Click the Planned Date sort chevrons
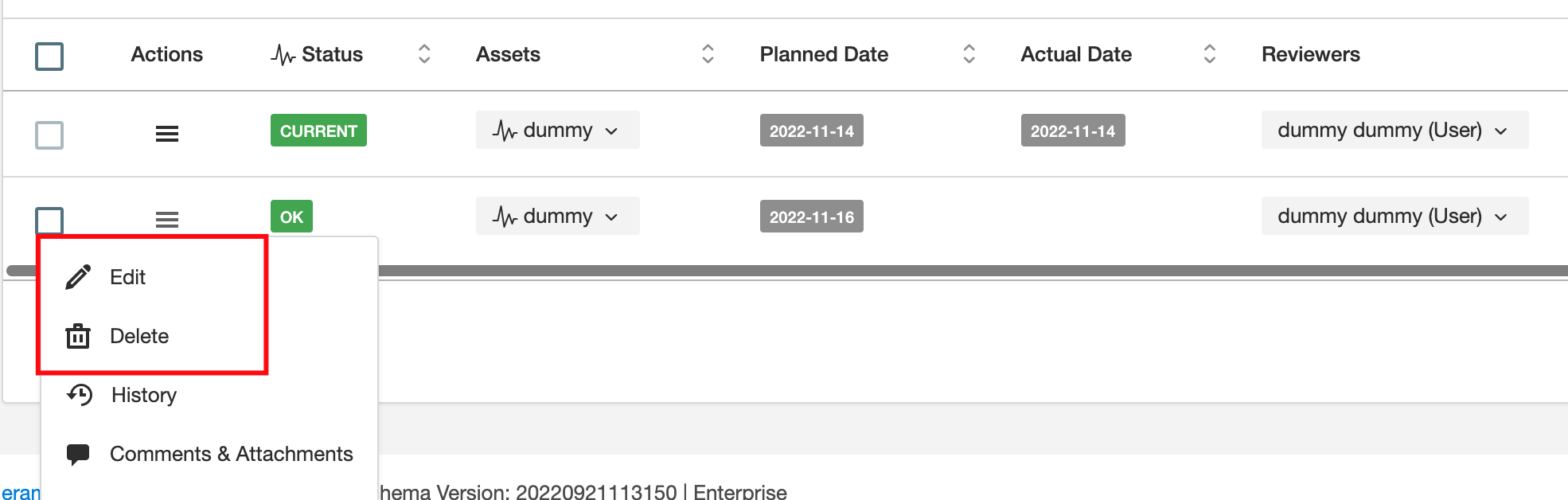 point(969,54)
